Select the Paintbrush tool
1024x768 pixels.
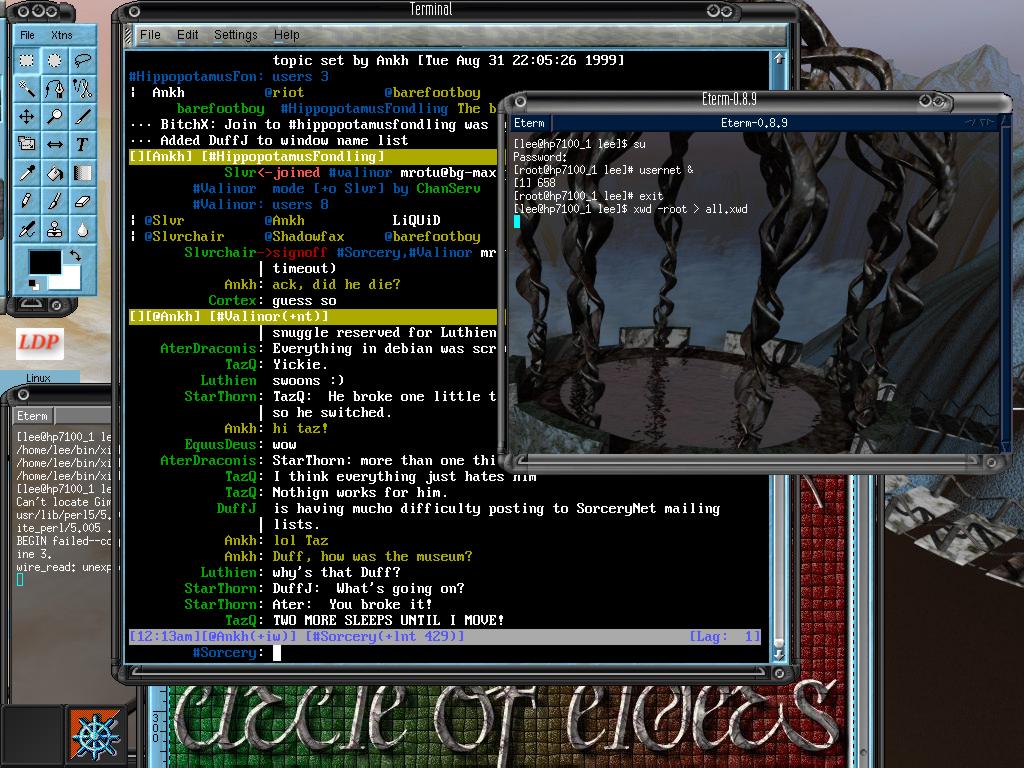click(55, 201)
